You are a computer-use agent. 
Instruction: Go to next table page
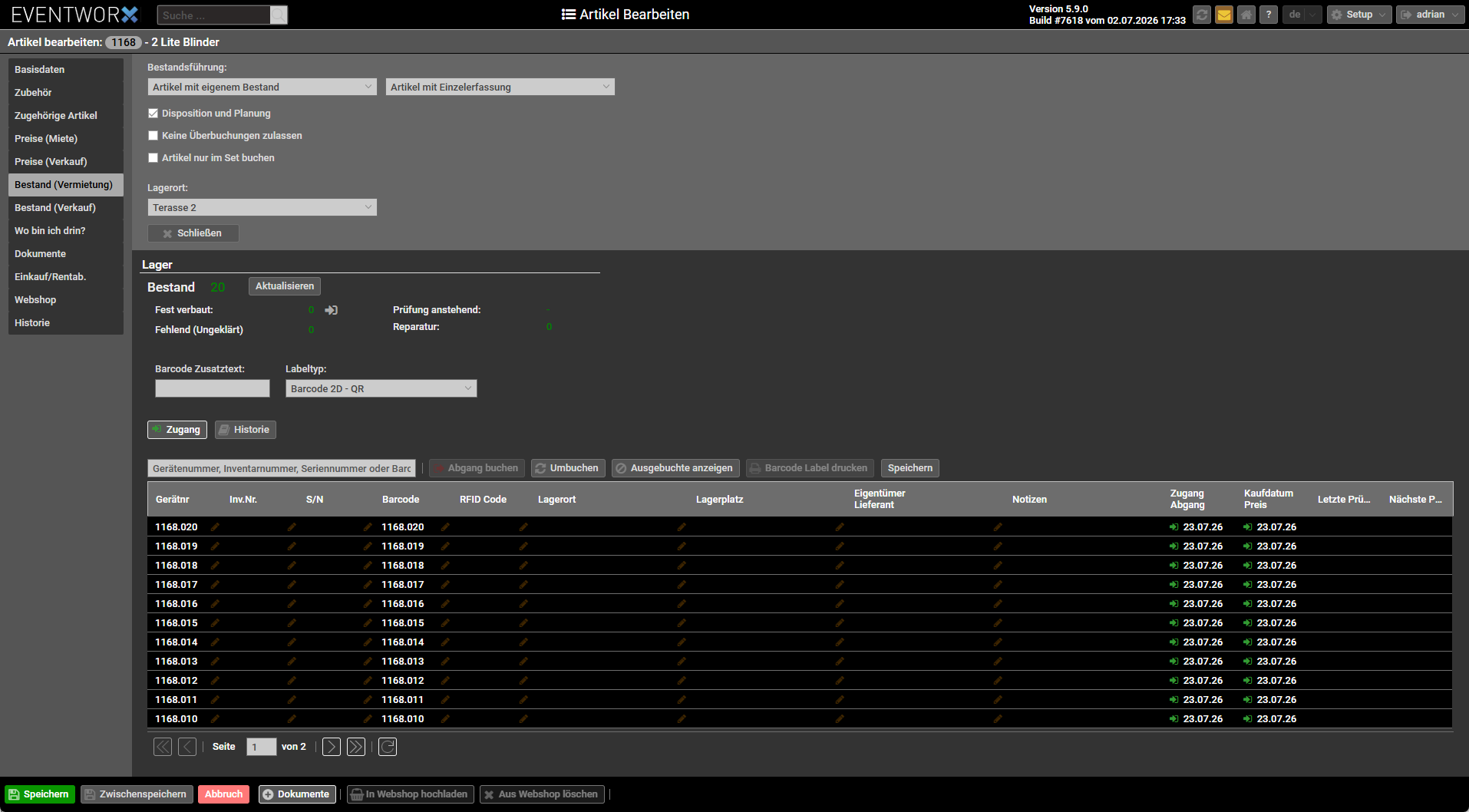click(x=332, y=747)
